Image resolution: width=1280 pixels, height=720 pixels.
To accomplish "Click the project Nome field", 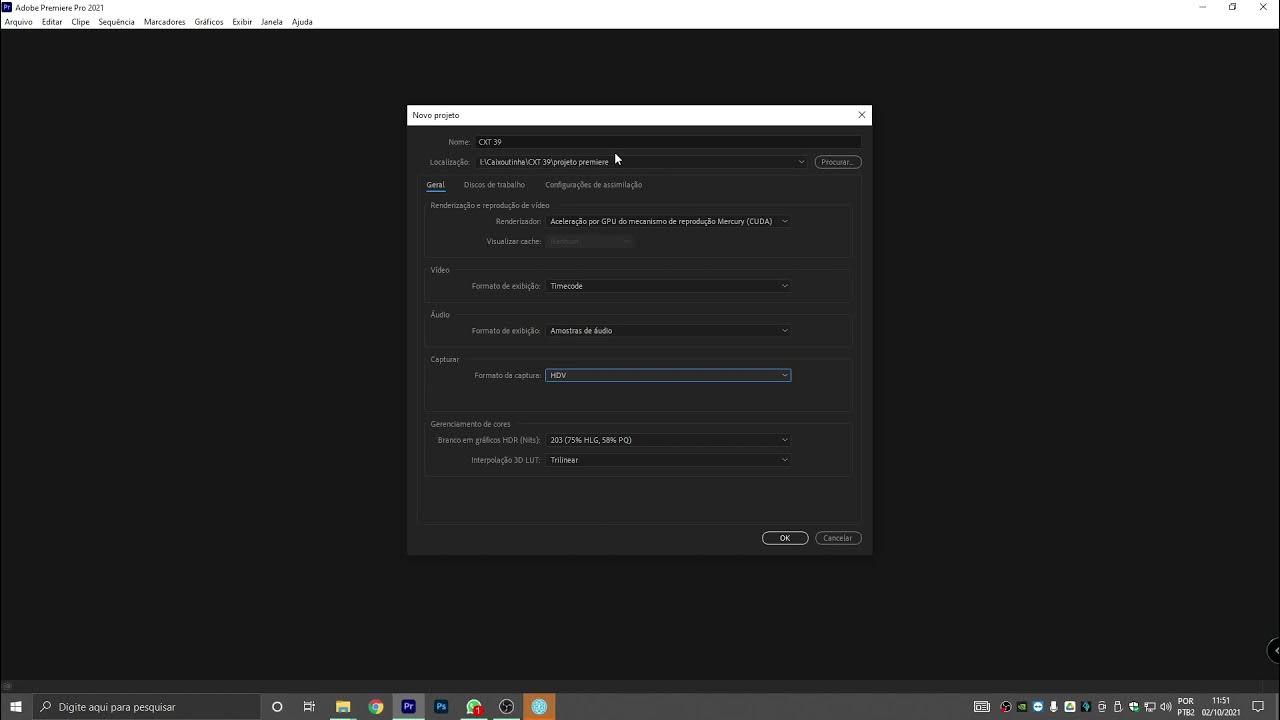I will click(668, 142).
